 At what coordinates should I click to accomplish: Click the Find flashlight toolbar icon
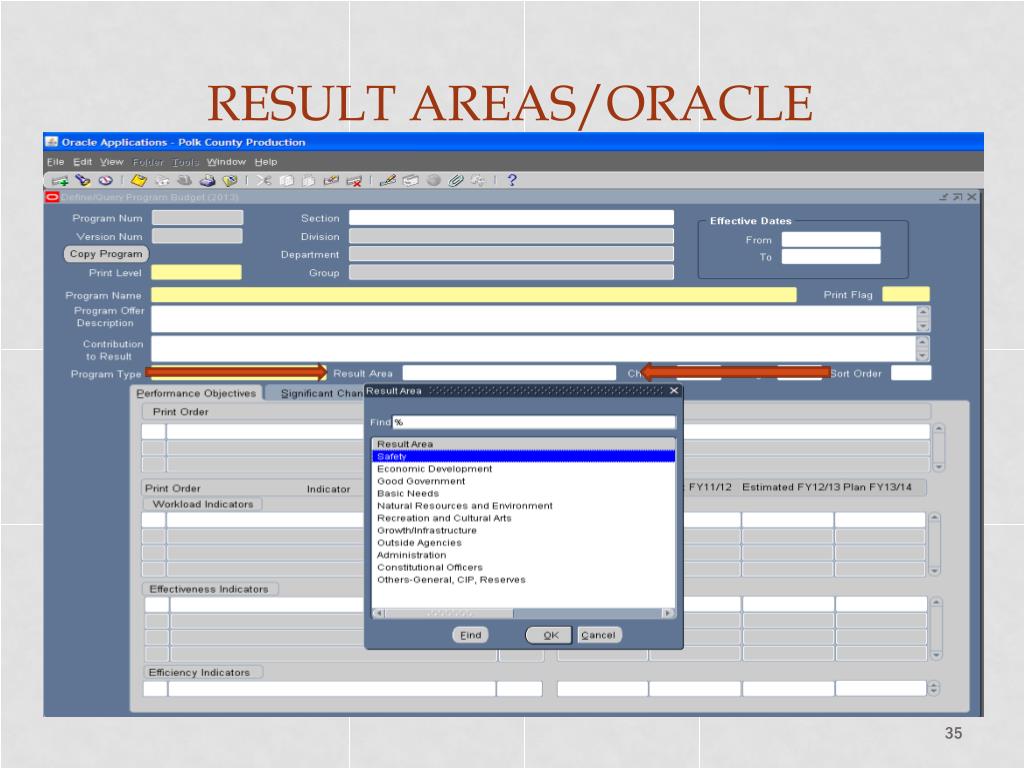click(x=83, y=180)
